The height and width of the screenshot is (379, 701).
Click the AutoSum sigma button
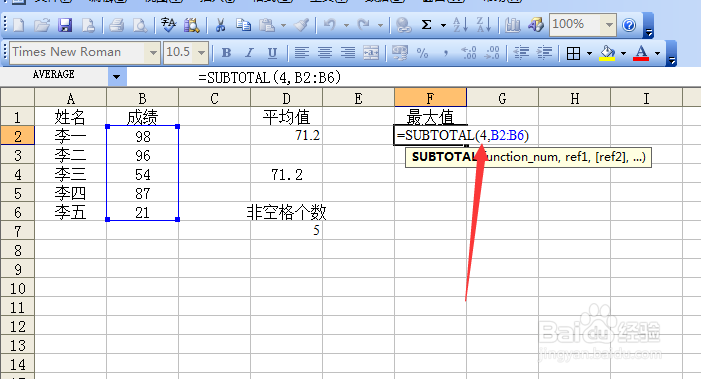click(x=427, y=25)
